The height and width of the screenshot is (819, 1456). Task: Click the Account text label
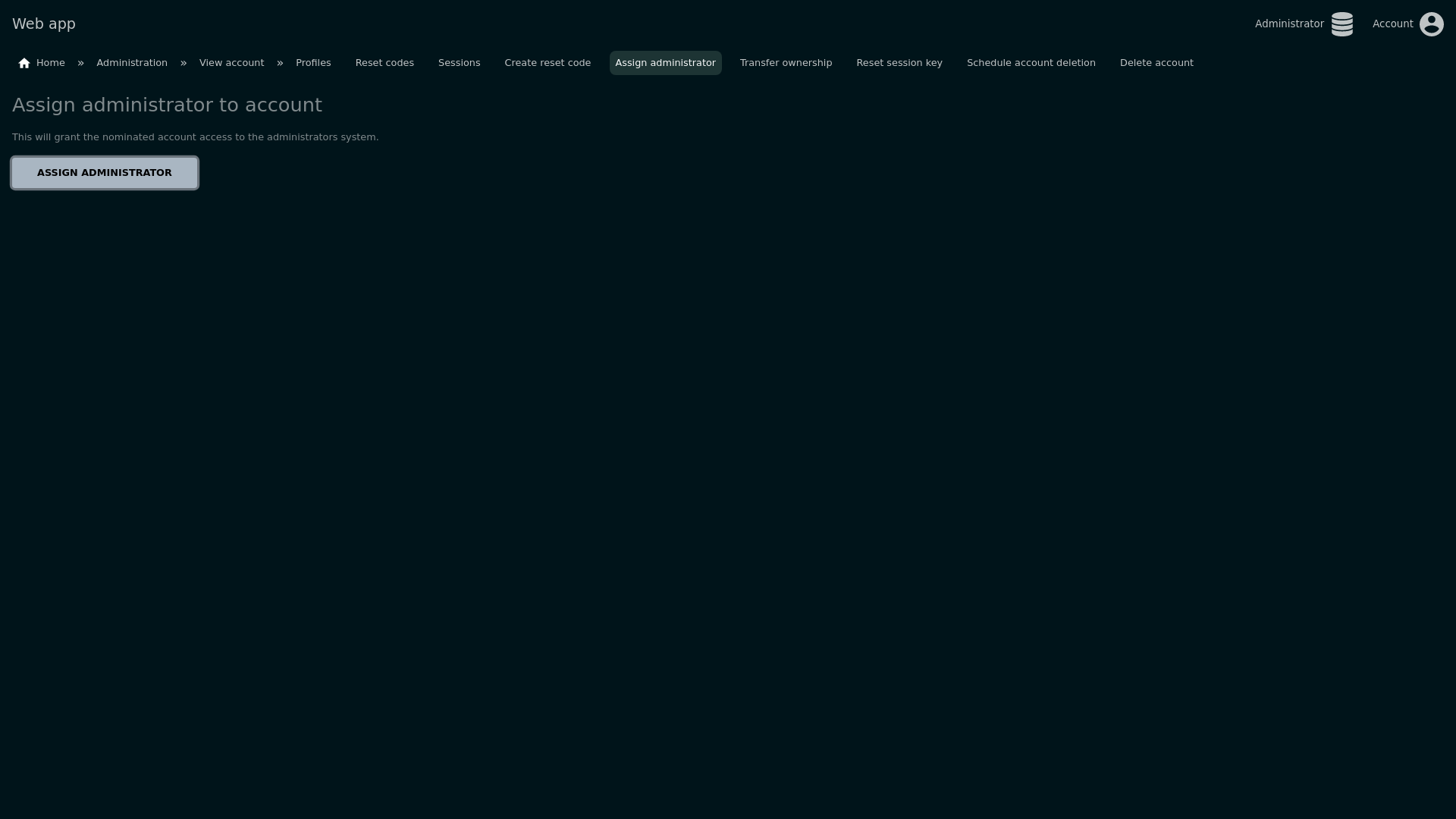(1392, 24)
